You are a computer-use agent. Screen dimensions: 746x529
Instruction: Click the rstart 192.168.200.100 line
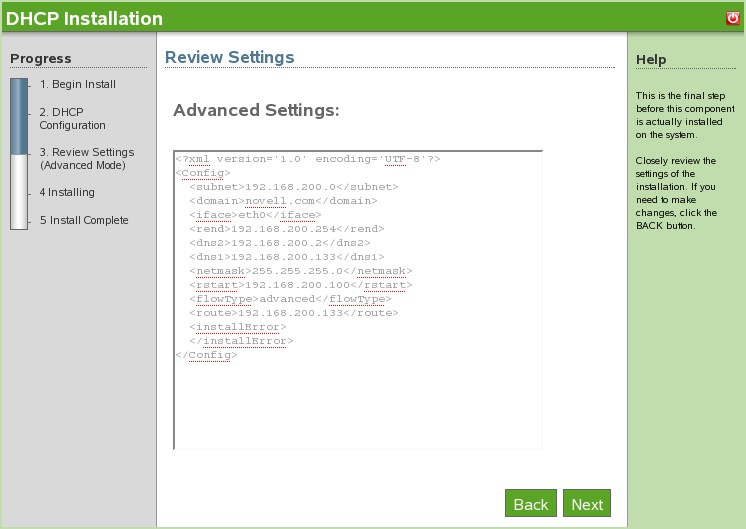[301, 285]
